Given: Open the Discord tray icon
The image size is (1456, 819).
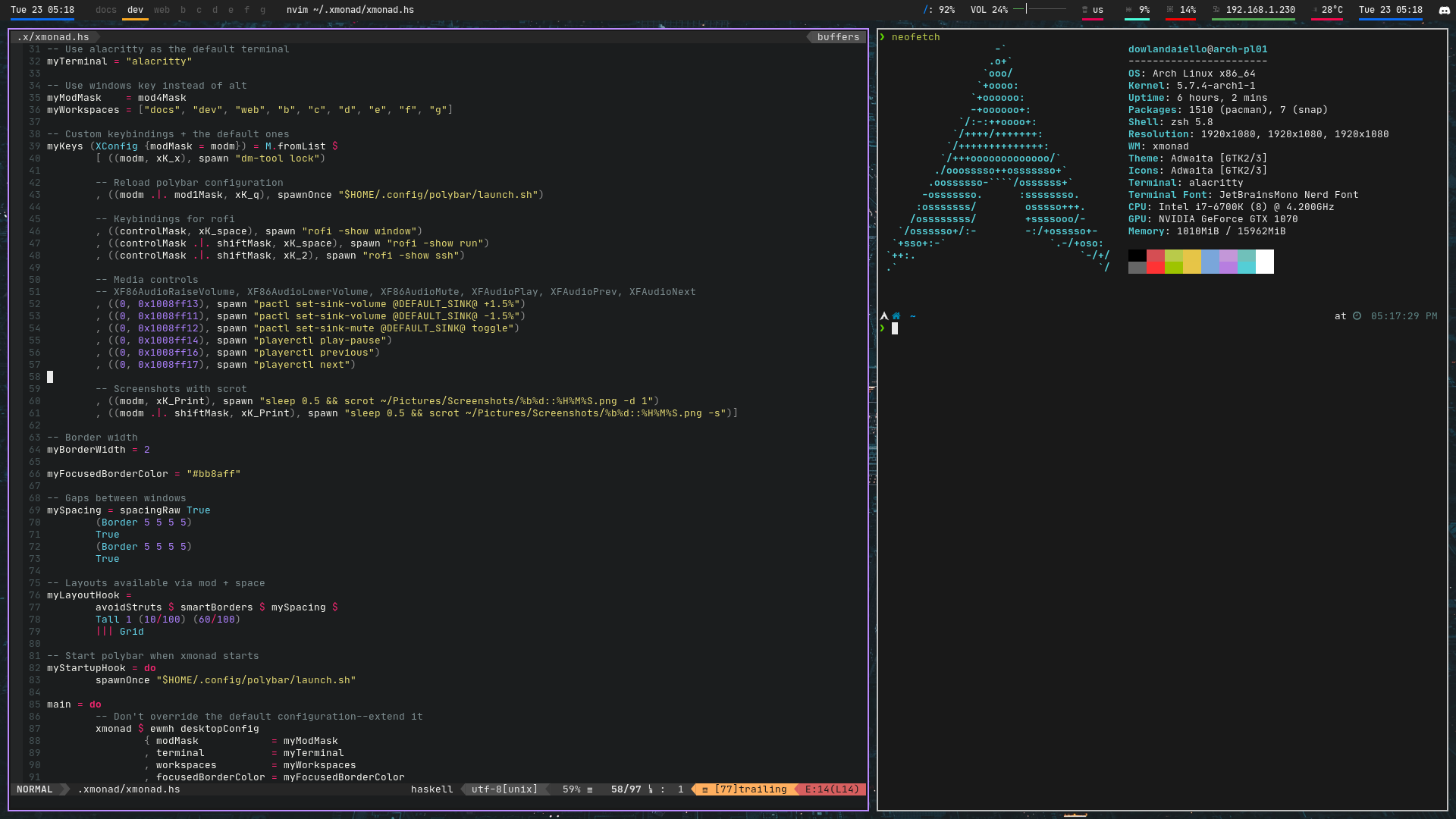Looking at the screenshot, I should click(x=1444, y=10).
